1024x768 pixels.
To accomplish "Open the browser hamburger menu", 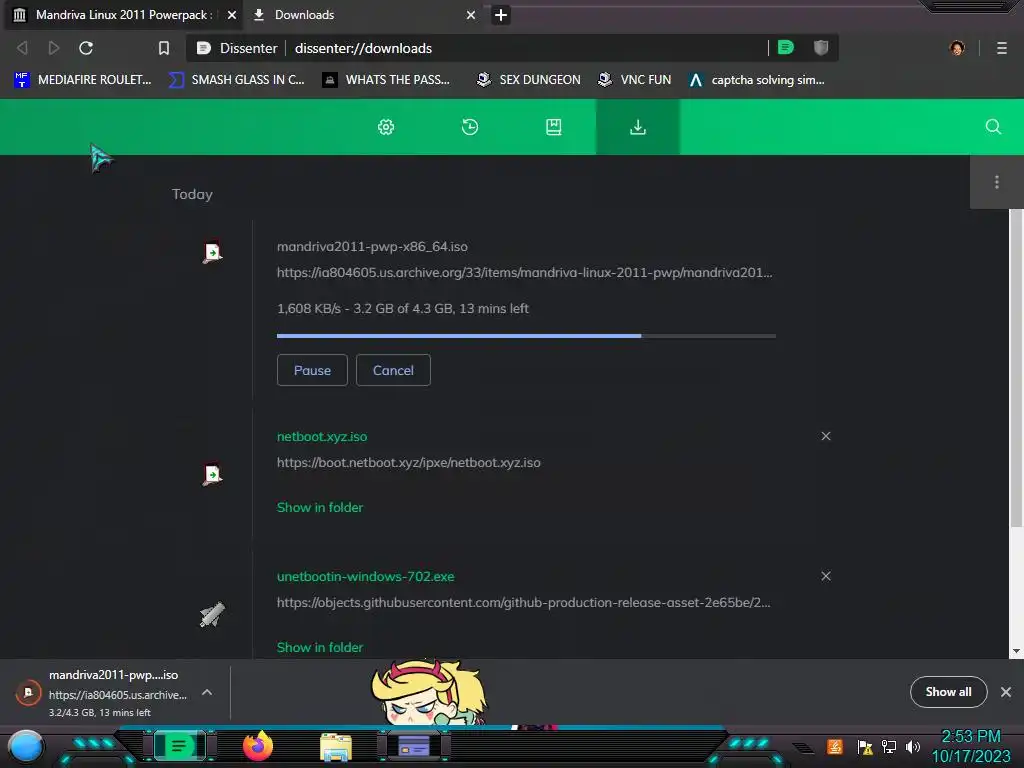I will click(x=1002, y=48).
